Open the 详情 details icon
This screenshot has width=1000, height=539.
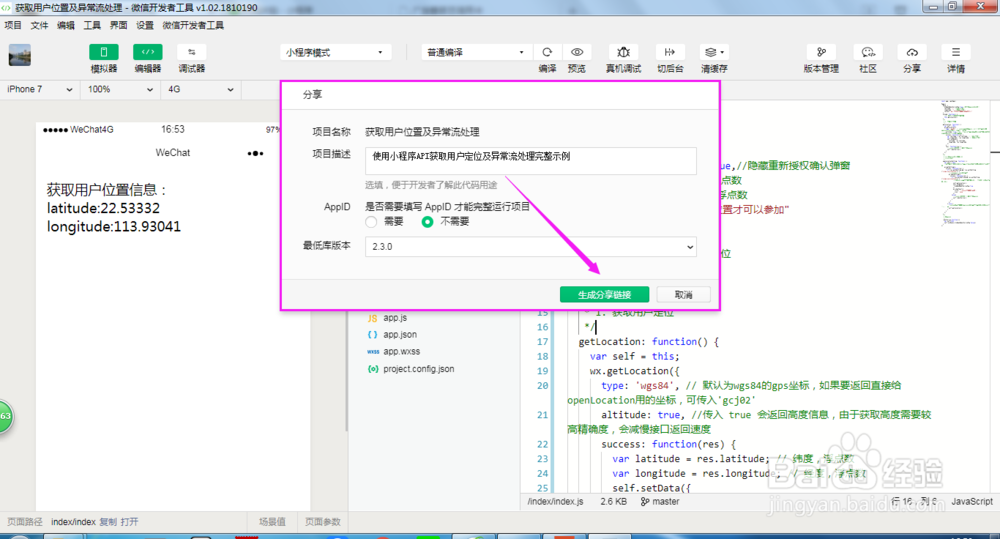[x=955, y=52]
